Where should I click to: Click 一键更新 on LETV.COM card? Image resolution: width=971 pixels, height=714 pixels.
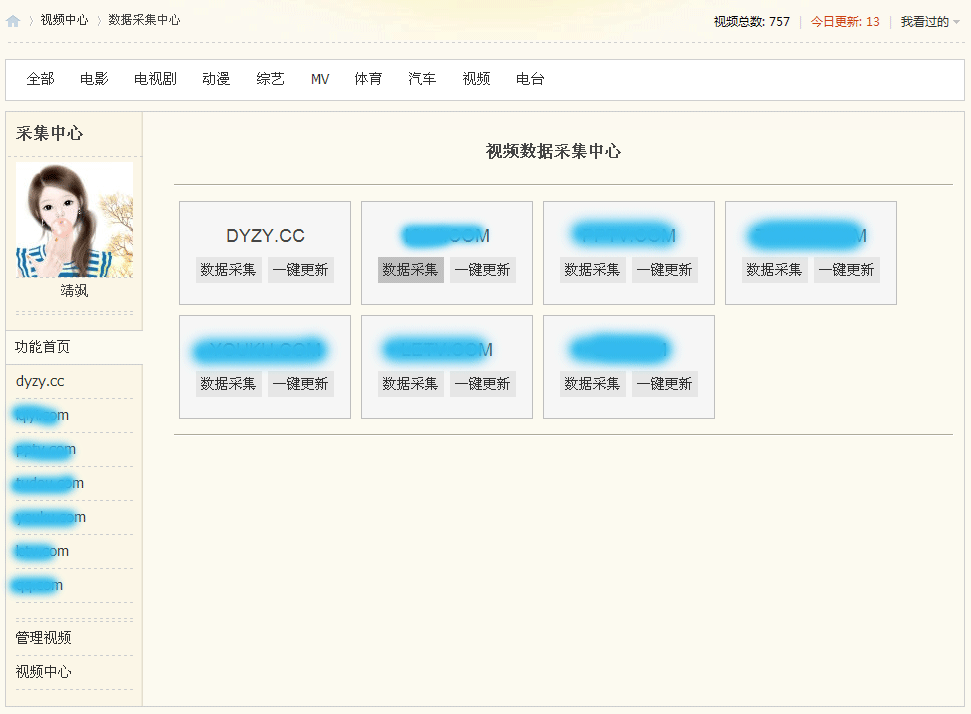[x=482, y=384]
